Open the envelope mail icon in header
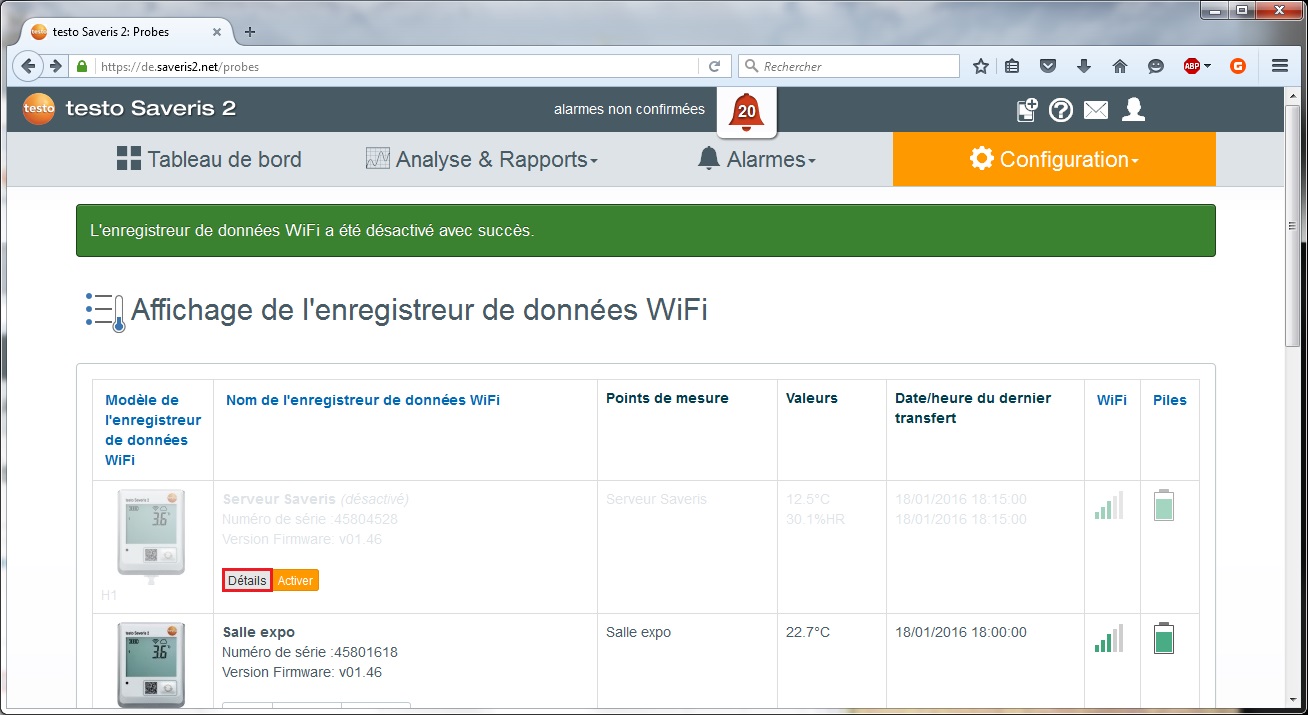The height and width of the screenshot is (715, 1308). 1096,110
